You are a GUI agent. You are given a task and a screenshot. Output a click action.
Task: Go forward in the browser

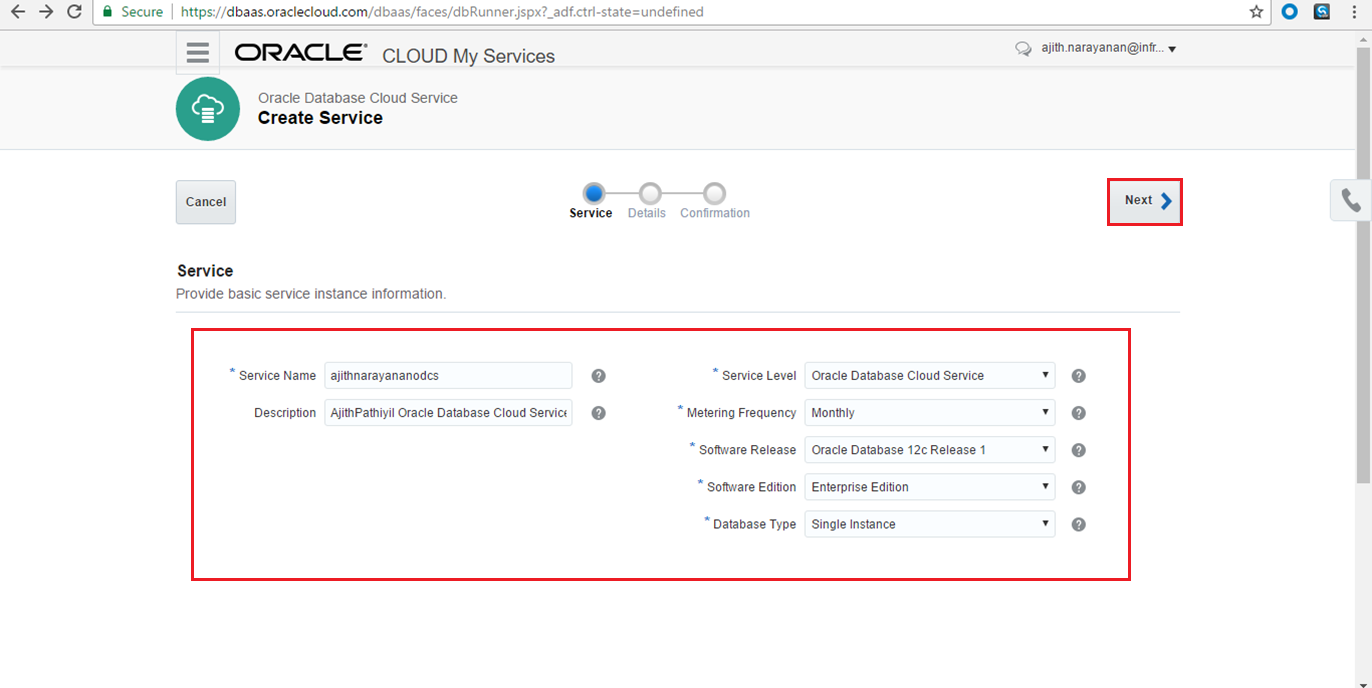pos(46,12)
